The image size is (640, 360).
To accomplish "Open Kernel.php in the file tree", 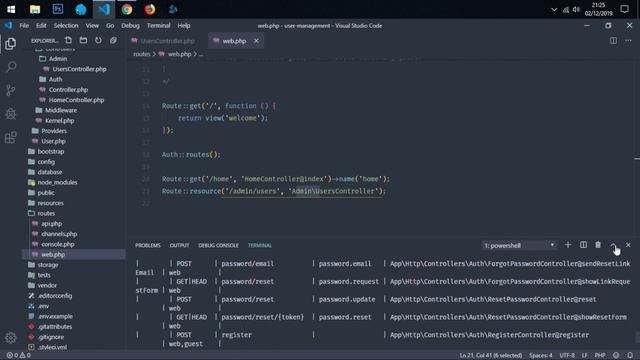I will pos(60,120).
